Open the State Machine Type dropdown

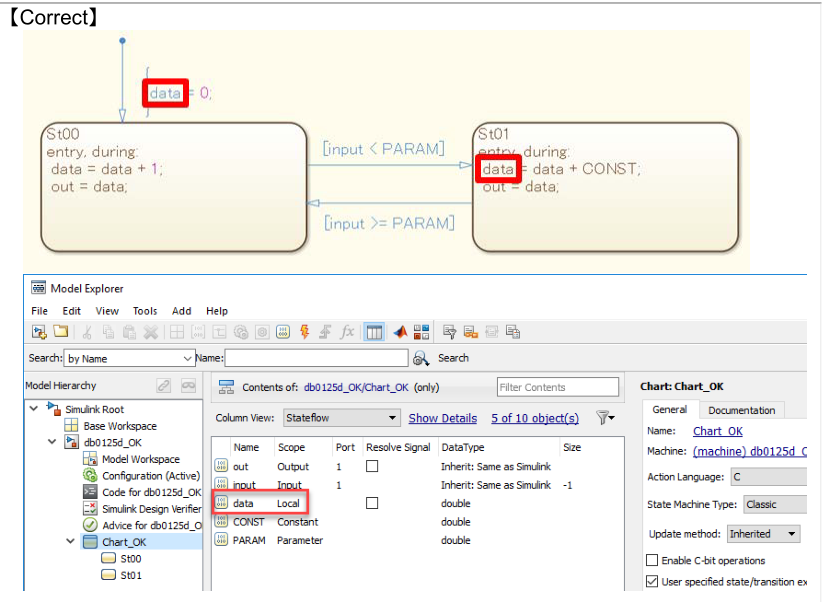click(775, 504)
